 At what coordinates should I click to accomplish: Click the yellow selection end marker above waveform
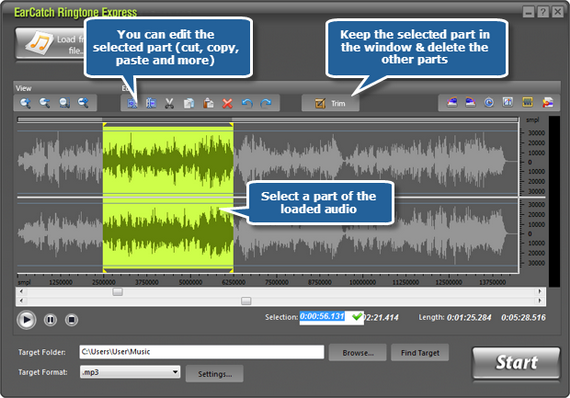click(x=231, y=125)
